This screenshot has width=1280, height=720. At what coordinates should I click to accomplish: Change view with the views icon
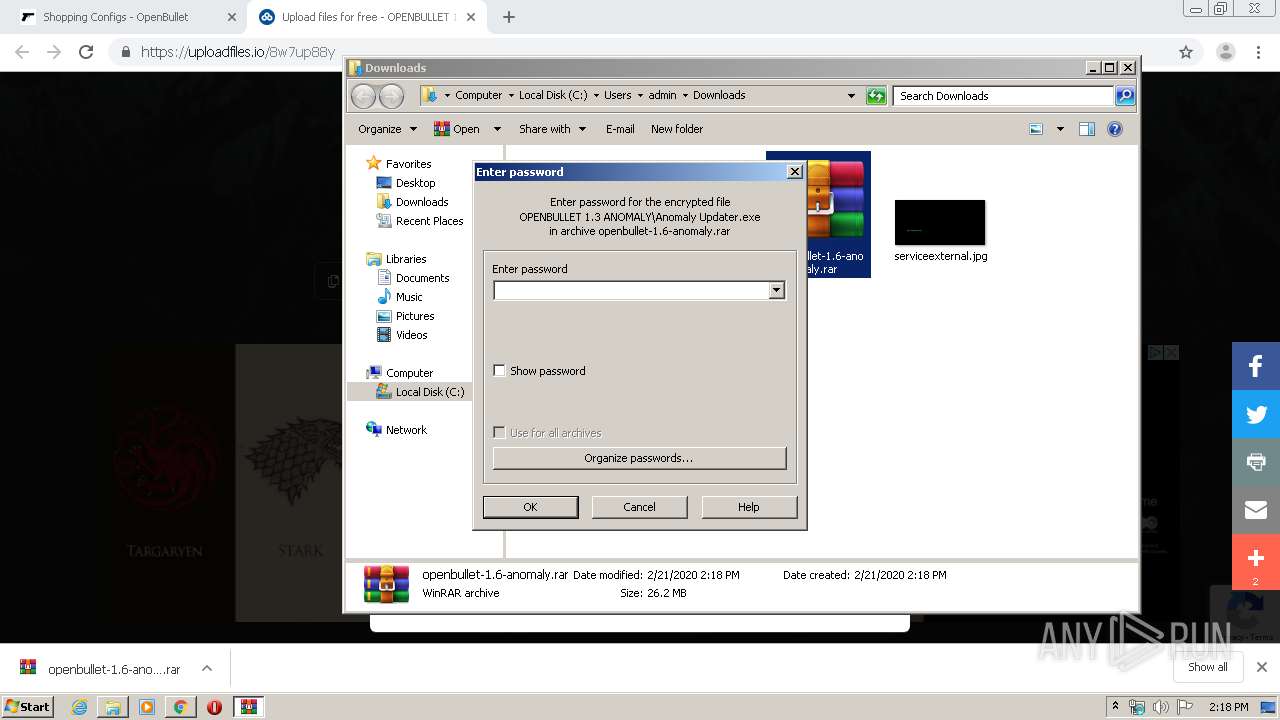1036,129
